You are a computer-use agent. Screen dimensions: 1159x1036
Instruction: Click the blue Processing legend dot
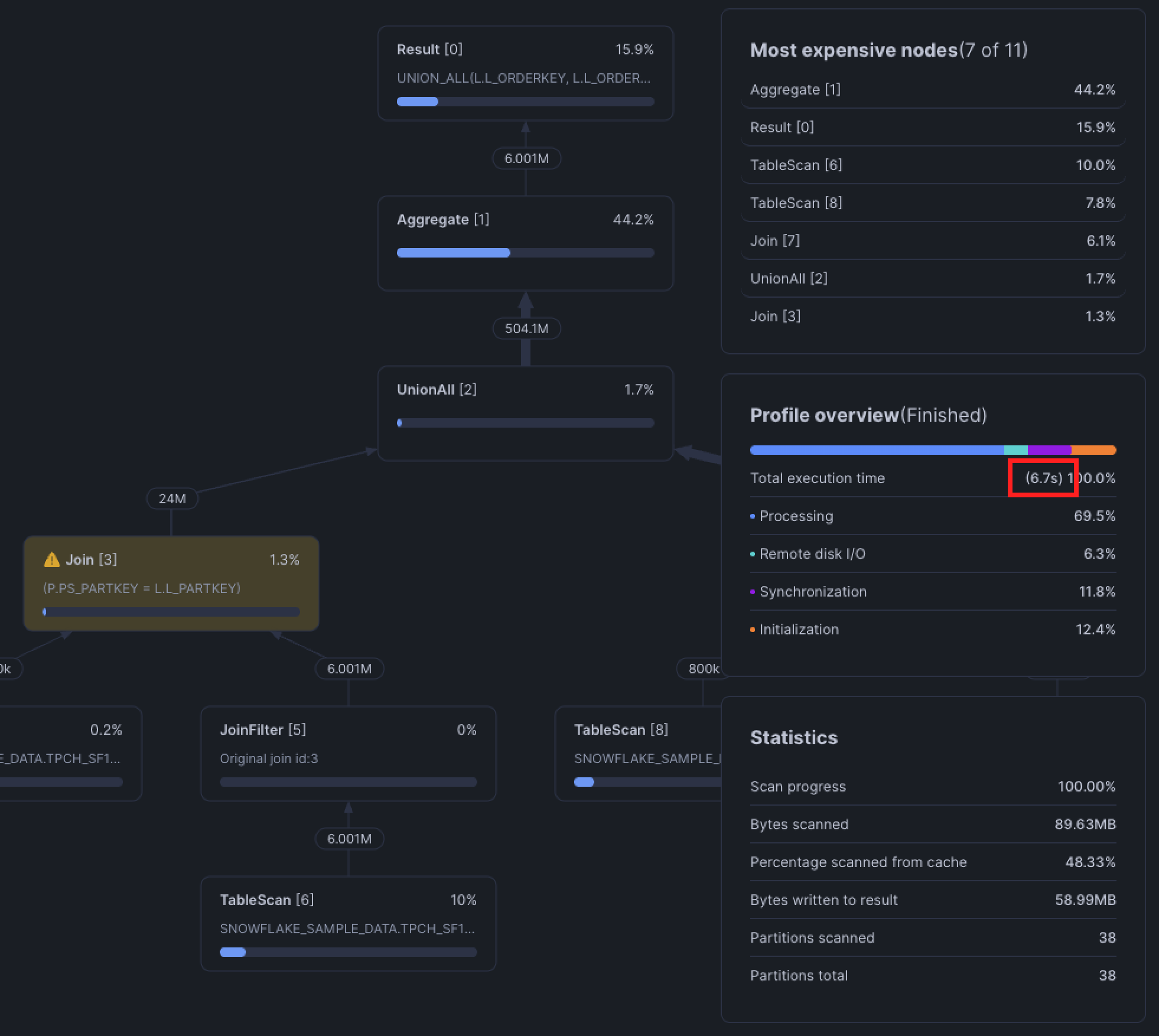tap(752, 516)
